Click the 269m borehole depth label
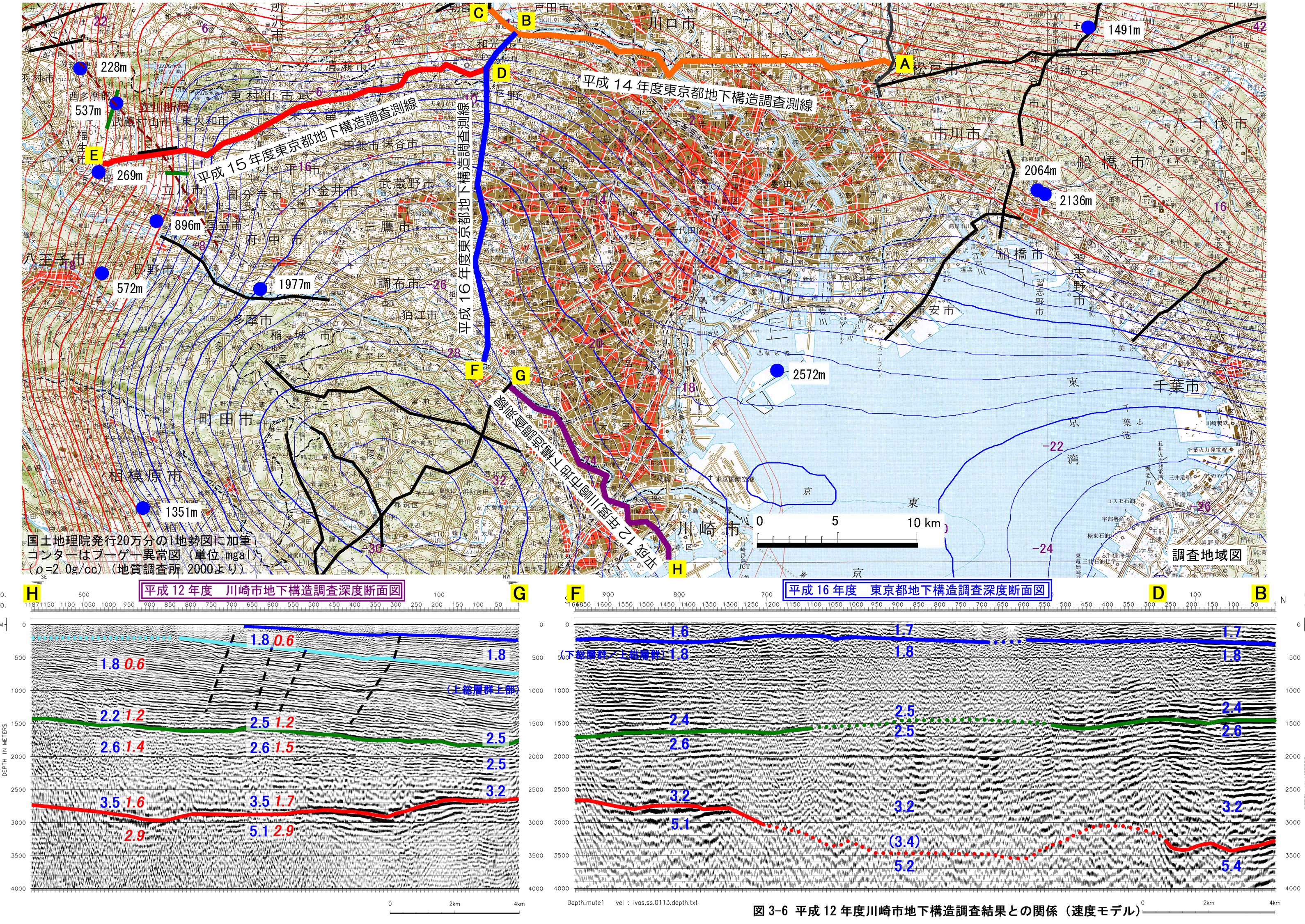This screenshot has width=1305, height=924. pos(130,175)
